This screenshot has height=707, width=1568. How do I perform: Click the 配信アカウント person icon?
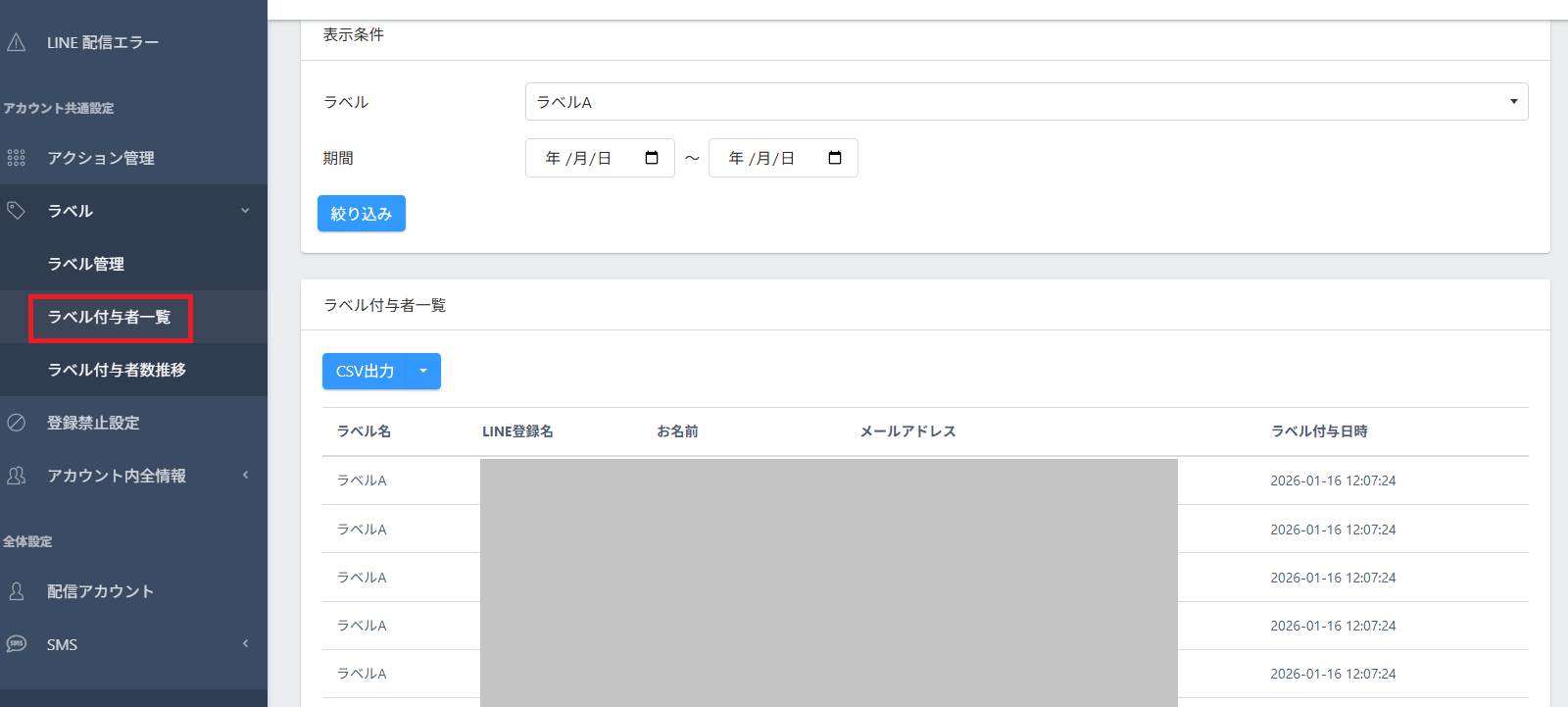tap(17, 591)
